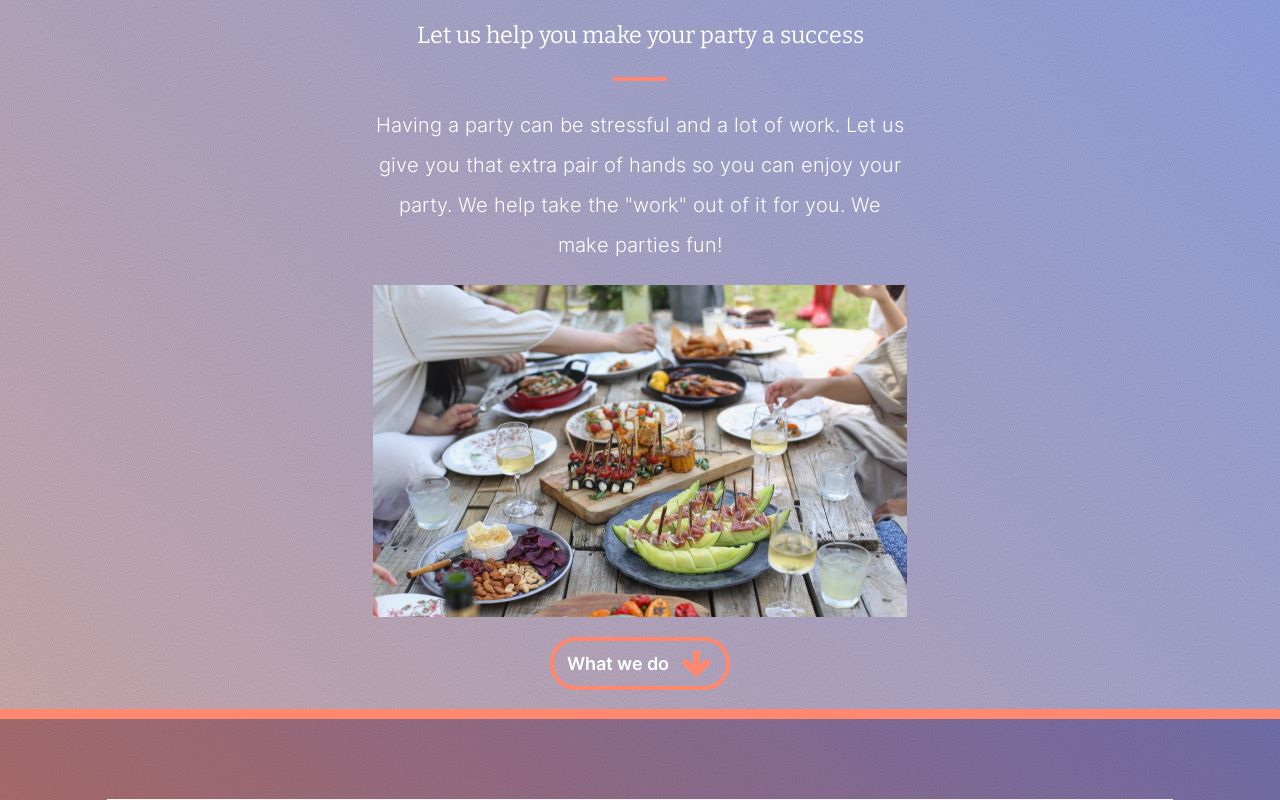Click the red boots in the photo background
1280x800 pixels.
819,305
